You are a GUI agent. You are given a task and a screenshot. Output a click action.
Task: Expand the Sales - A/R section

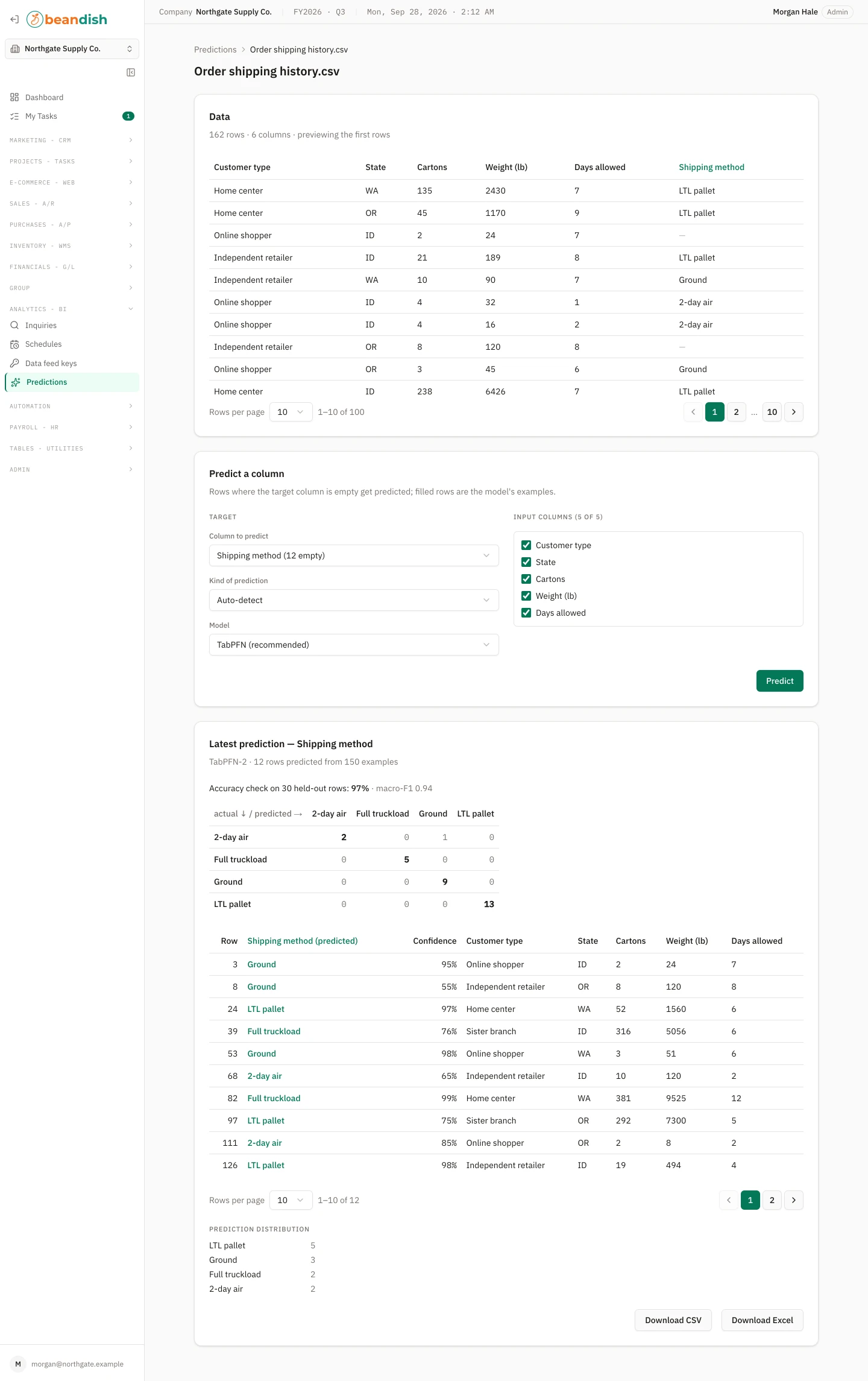point(72,203)
